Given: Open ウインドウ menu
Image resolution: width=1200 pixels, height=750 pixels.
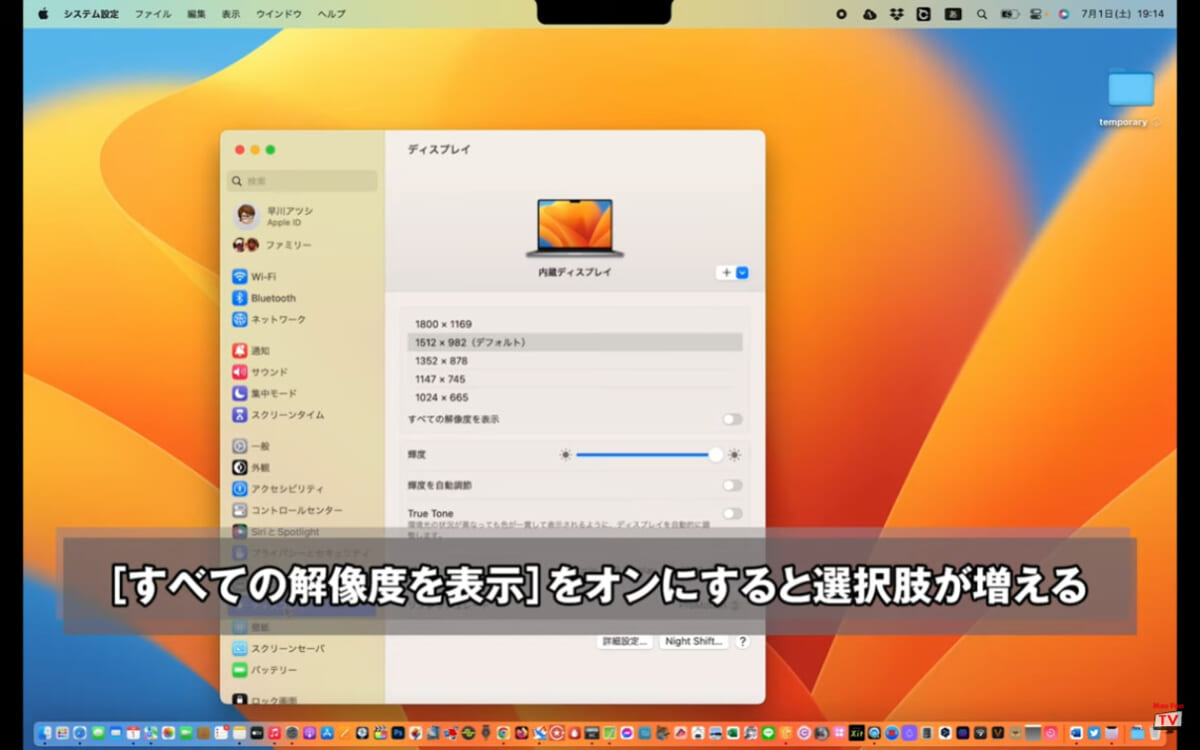Looking at the screenshot, I should click(x=279, y=14).
